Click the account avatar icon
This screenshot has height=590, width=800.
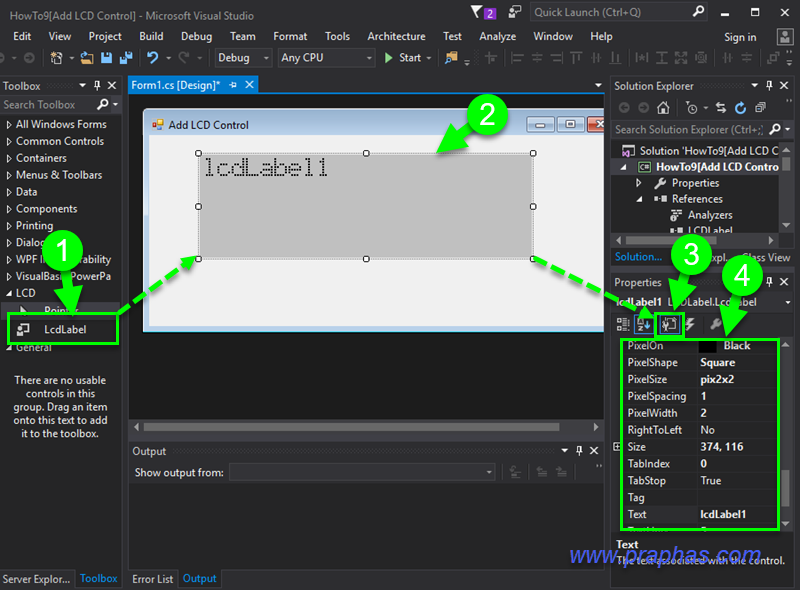785,37
